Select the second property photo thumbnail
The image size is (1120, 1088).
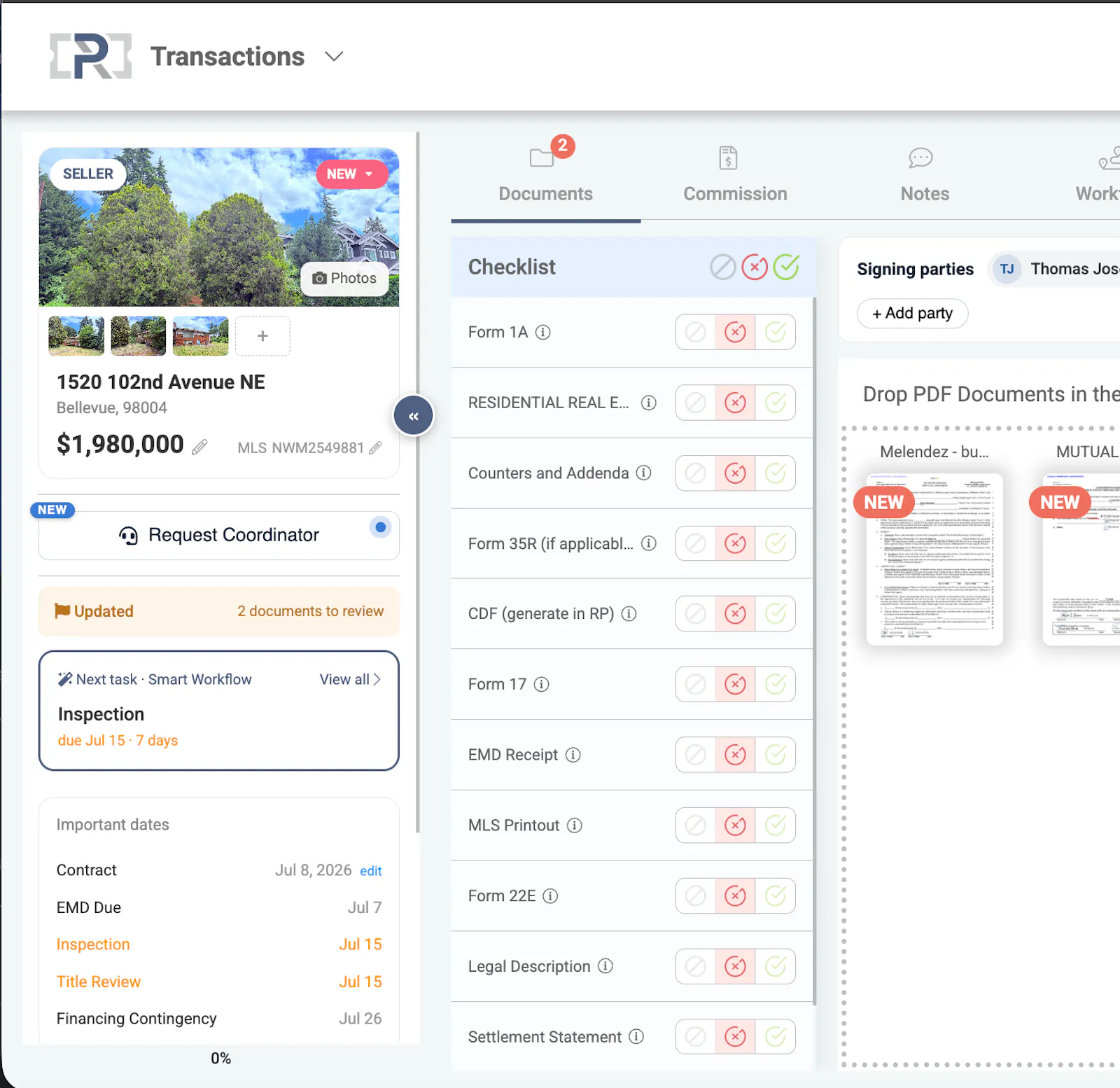[x=139, y=336]
